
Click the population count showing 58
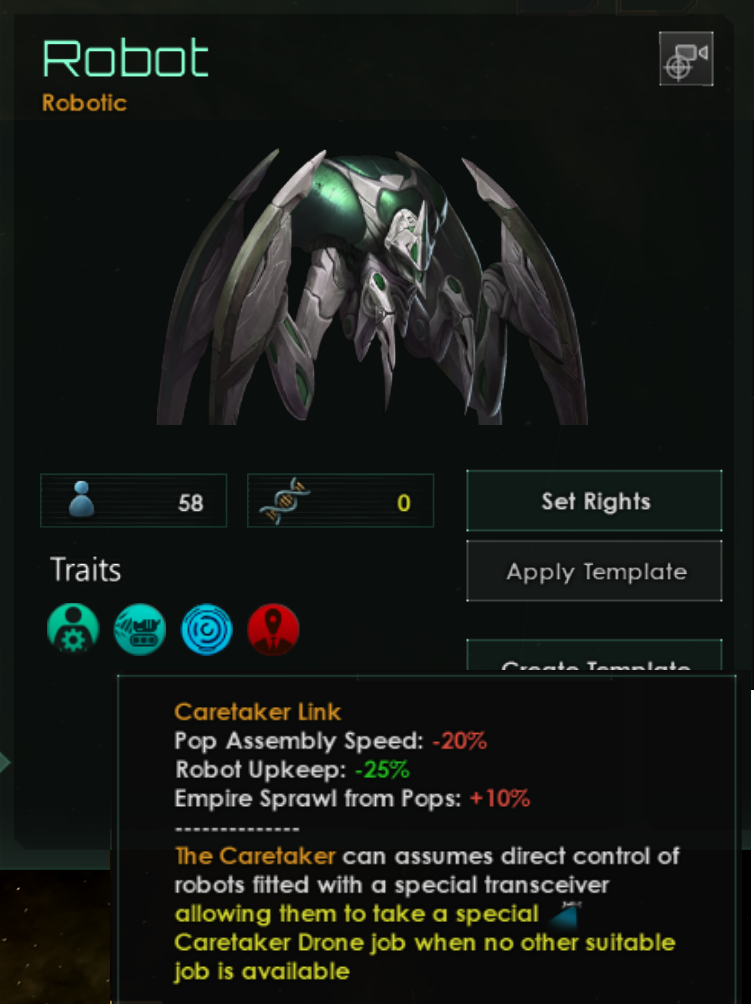tap(191, 503)
